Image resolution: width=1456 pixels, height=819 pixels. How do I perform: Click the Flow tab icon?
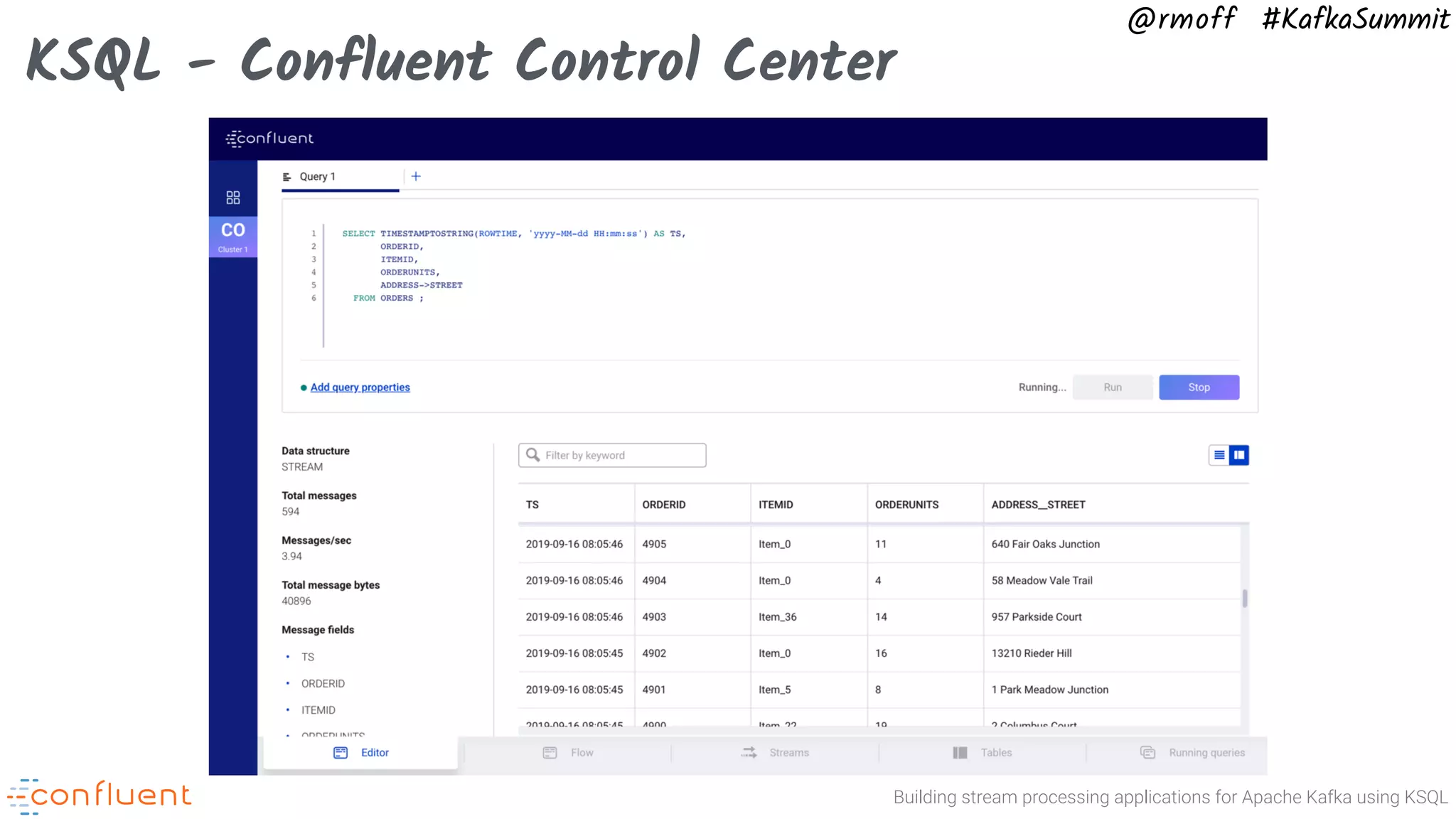click(550, 753)
